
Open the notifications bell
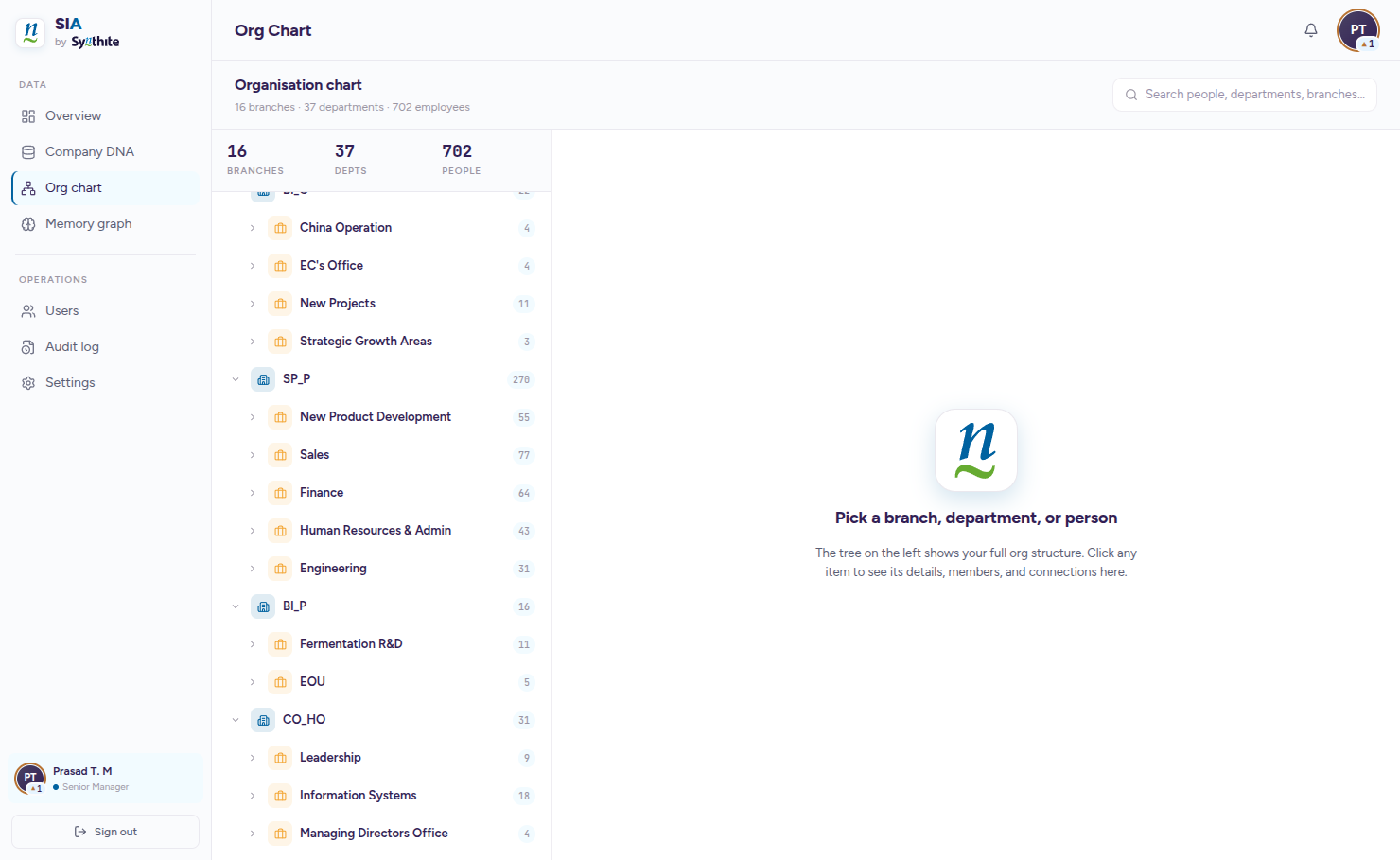click(x=1311, y=30)
